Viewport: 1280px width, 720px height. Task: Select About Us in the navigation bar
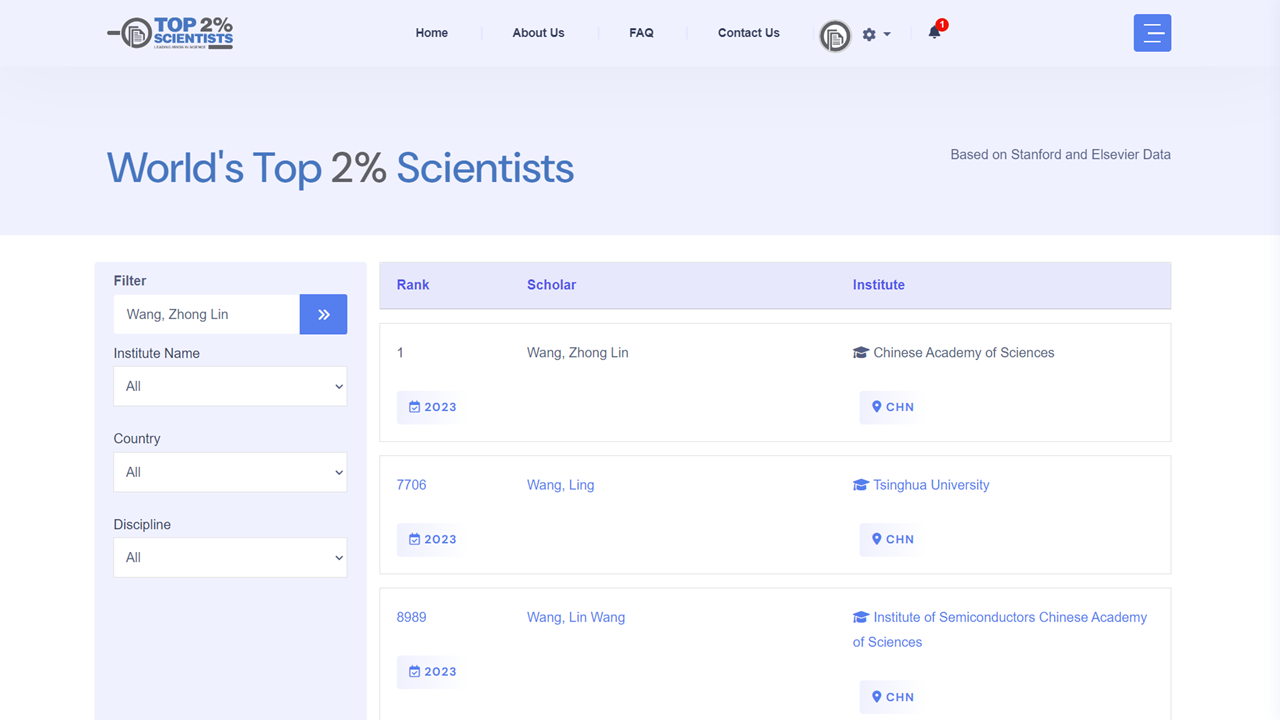tap(538, 32)
